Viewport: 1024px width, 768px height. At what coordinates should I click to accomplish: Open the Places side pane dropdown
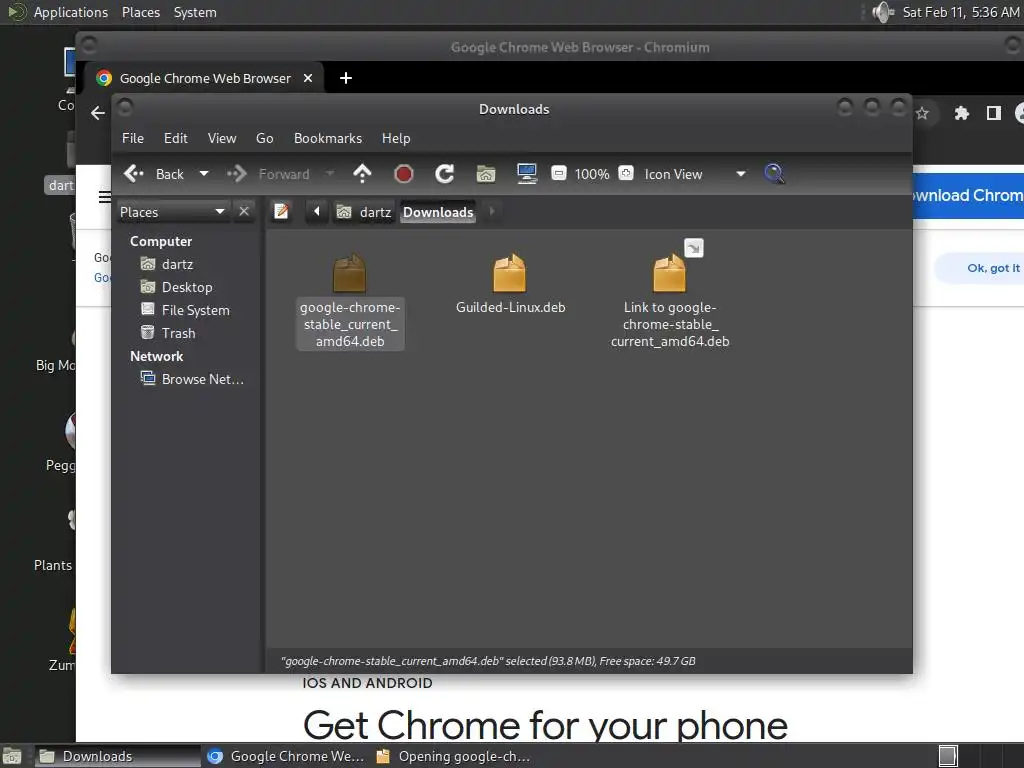172,212
